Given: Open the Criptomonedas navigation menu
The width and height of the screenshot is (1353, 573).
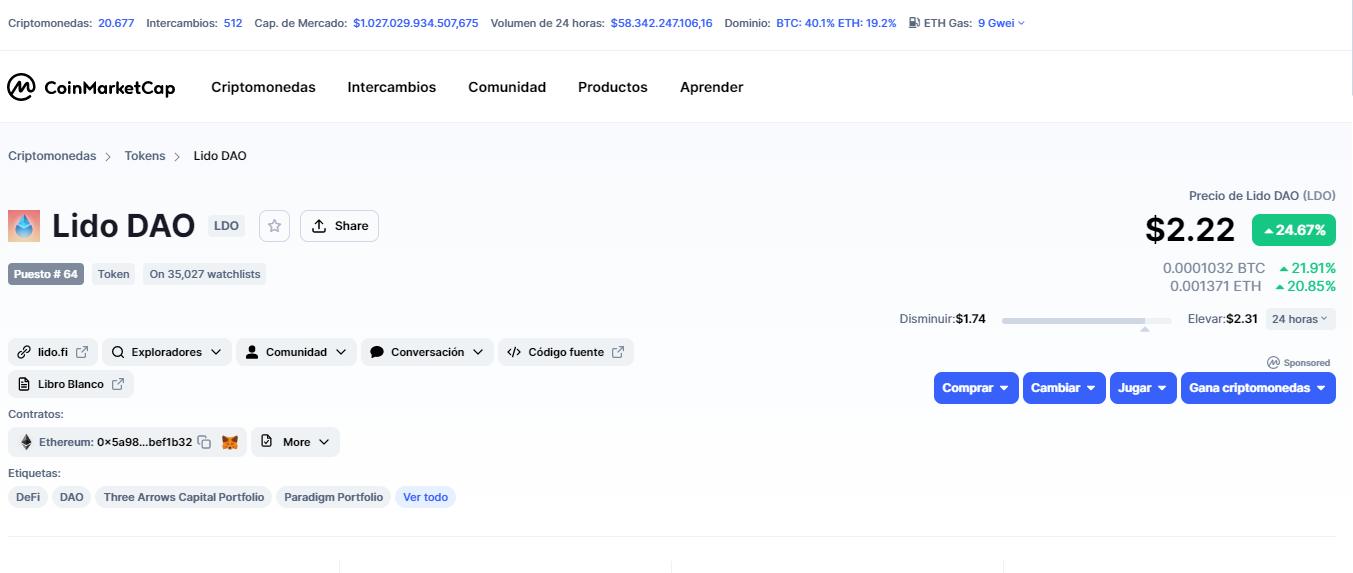Looking at the screenshot, I should click(x=263, y=88).
